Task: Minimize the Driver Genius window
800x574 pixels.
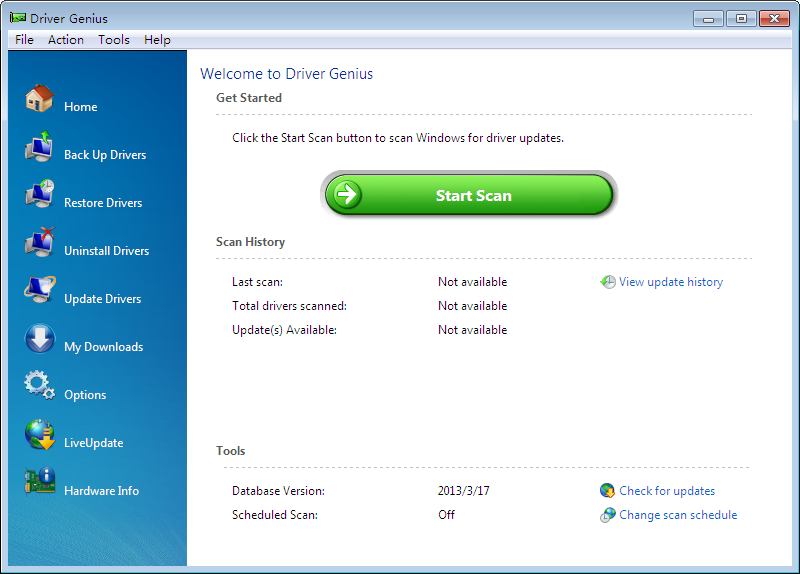Action: tap(708, 19)
